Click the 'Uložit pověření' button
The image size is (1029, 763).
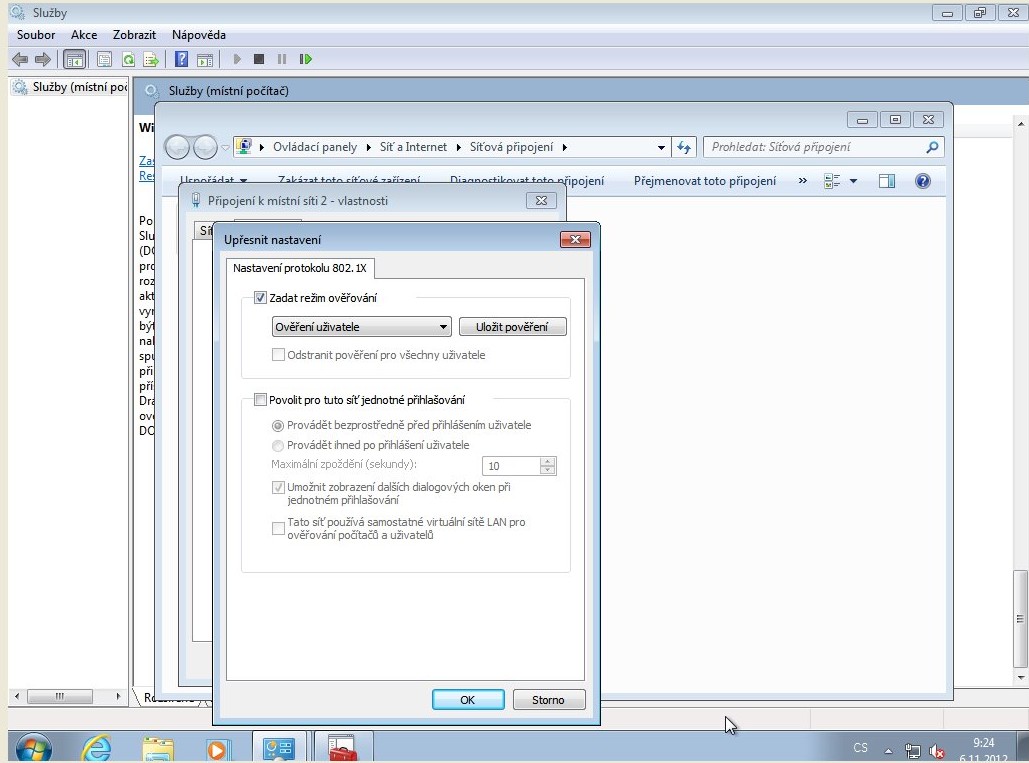click(x=512, y=327)
